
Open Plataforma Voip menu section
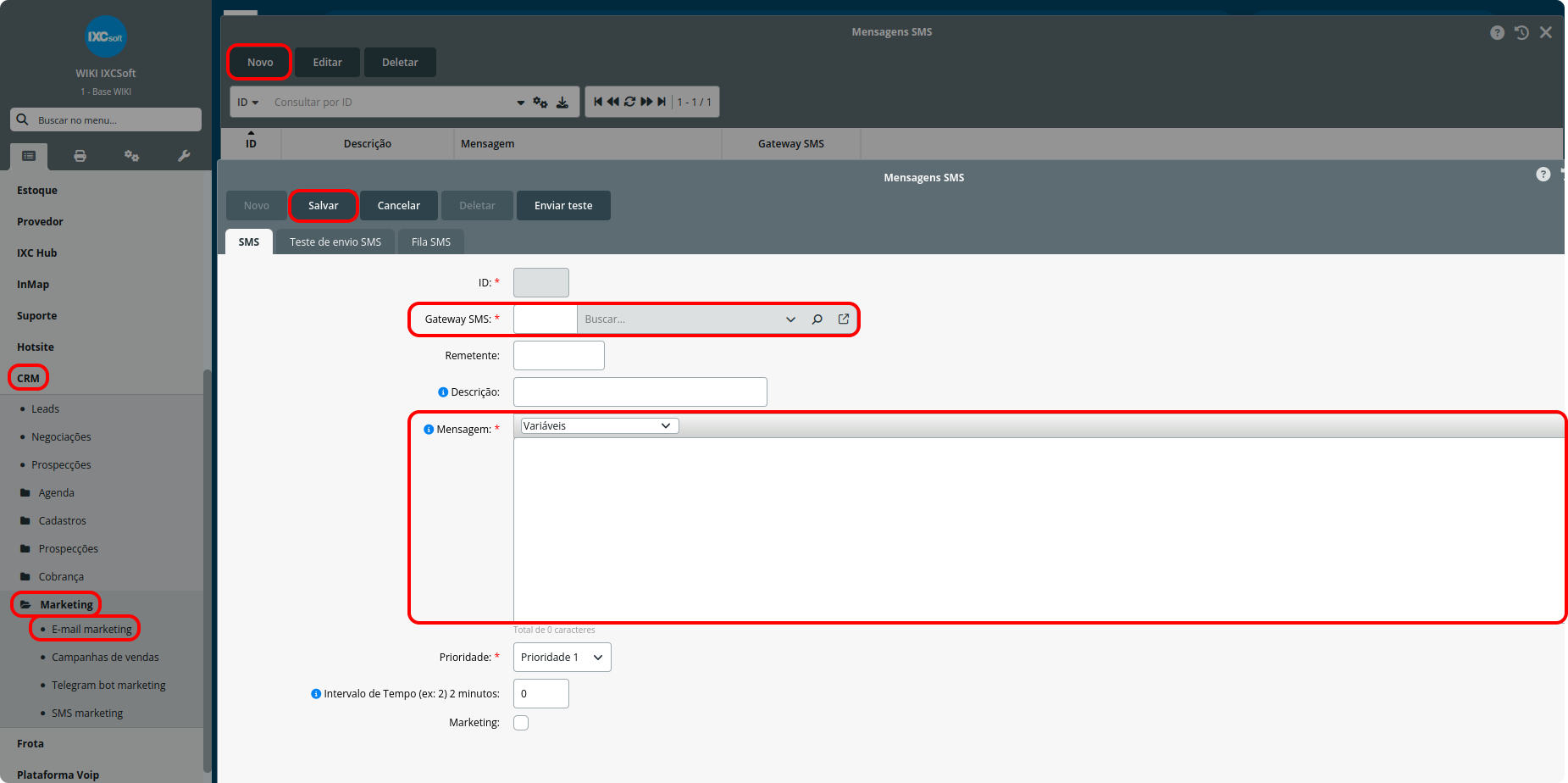pyautogui.click(x=58, y=775)
